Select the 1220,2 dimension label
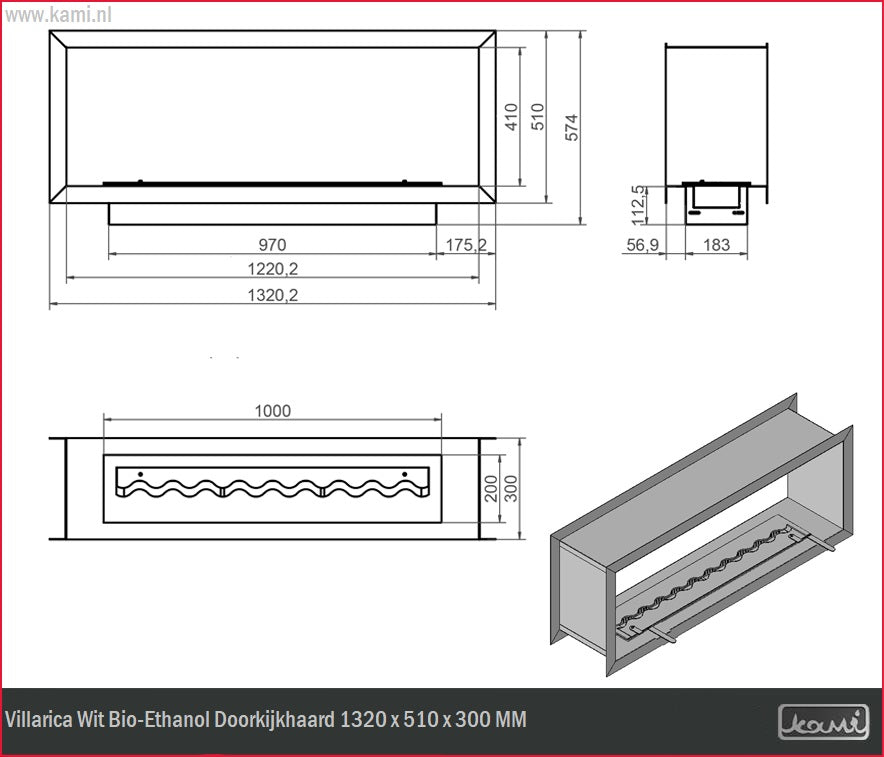The image size is (884, 757). click(272, 268)
